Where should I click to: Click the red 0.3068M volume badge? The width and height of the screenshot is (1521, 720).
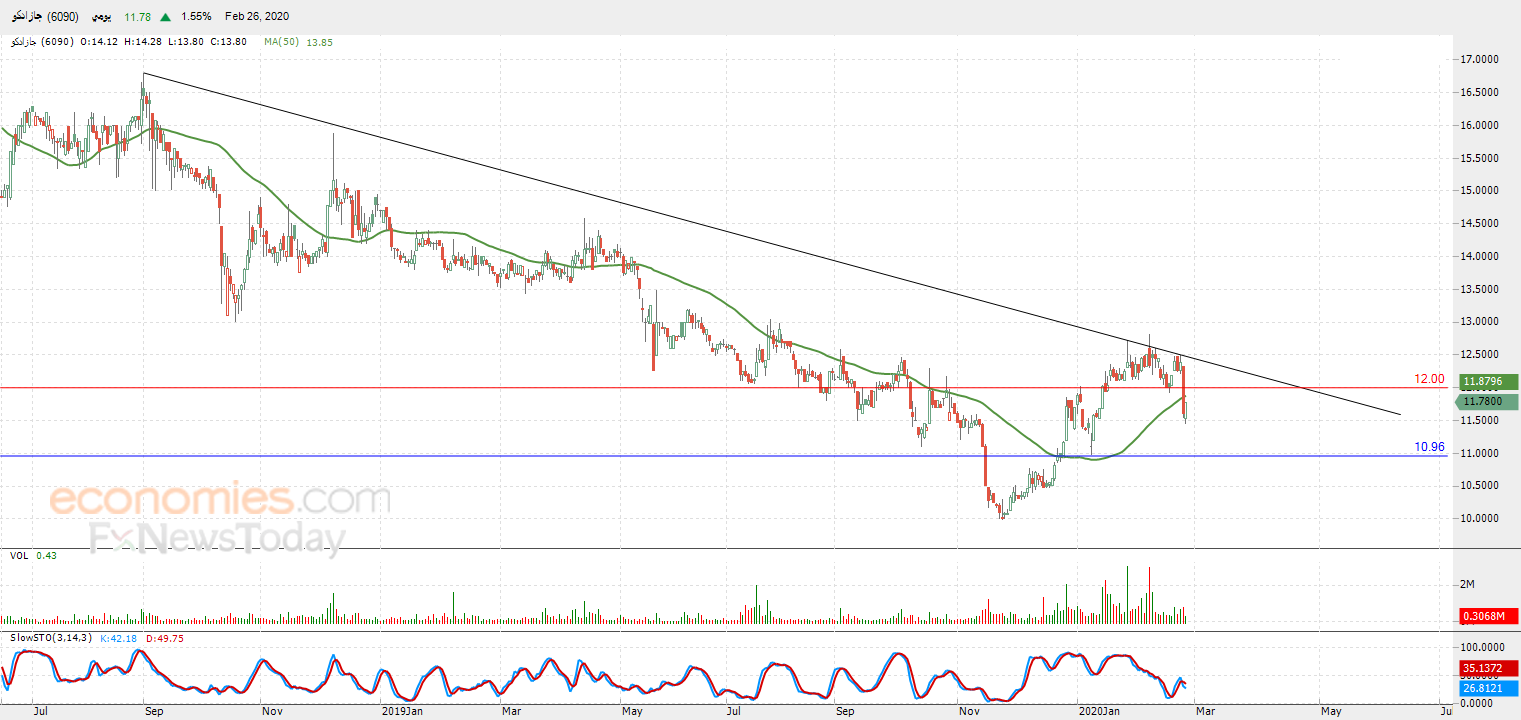[x=1489, y=616]
